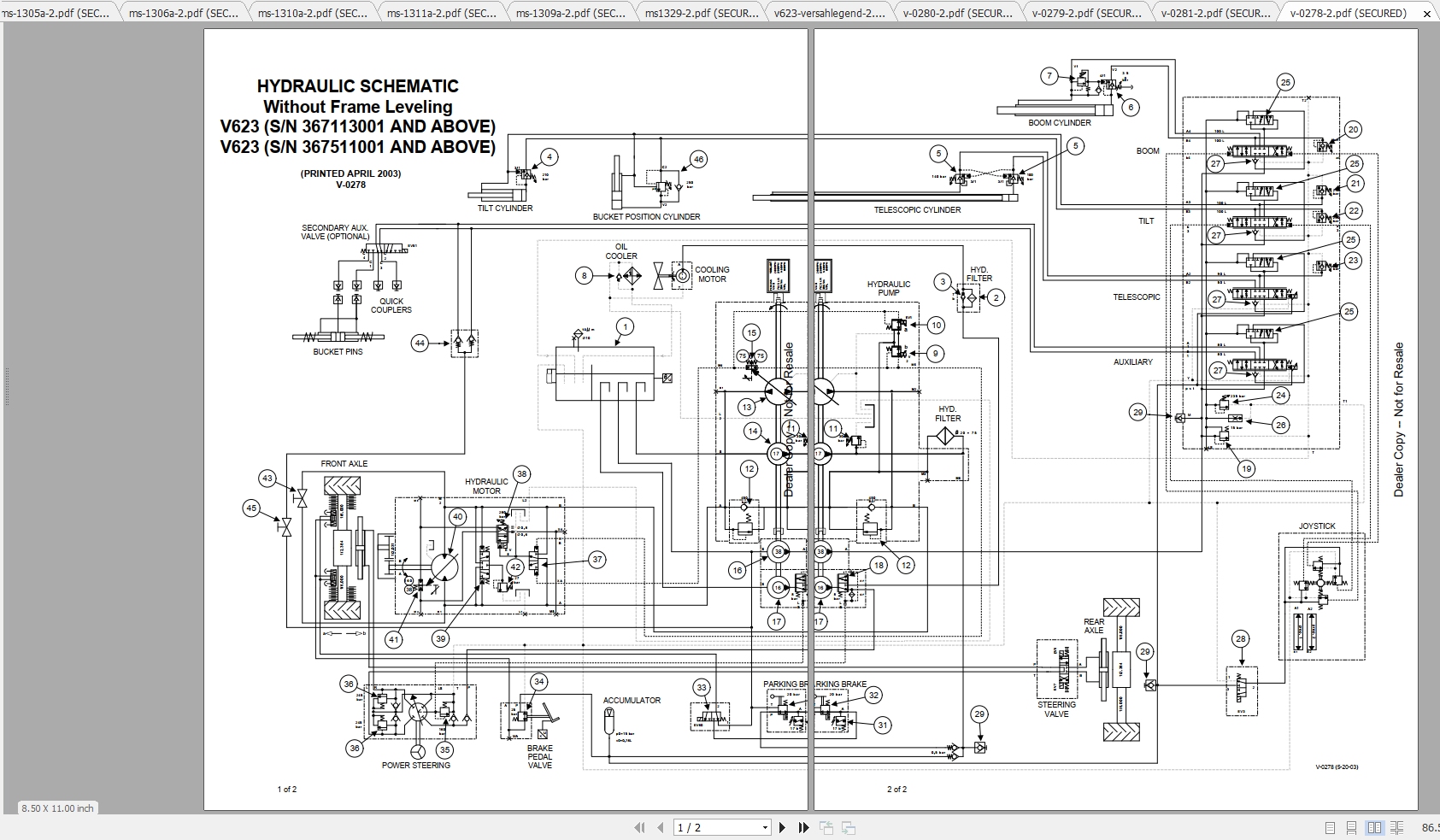Select the two-page continuous view layout
The width and height of the screenshot is (1440, 840).
click(1396, 827)
